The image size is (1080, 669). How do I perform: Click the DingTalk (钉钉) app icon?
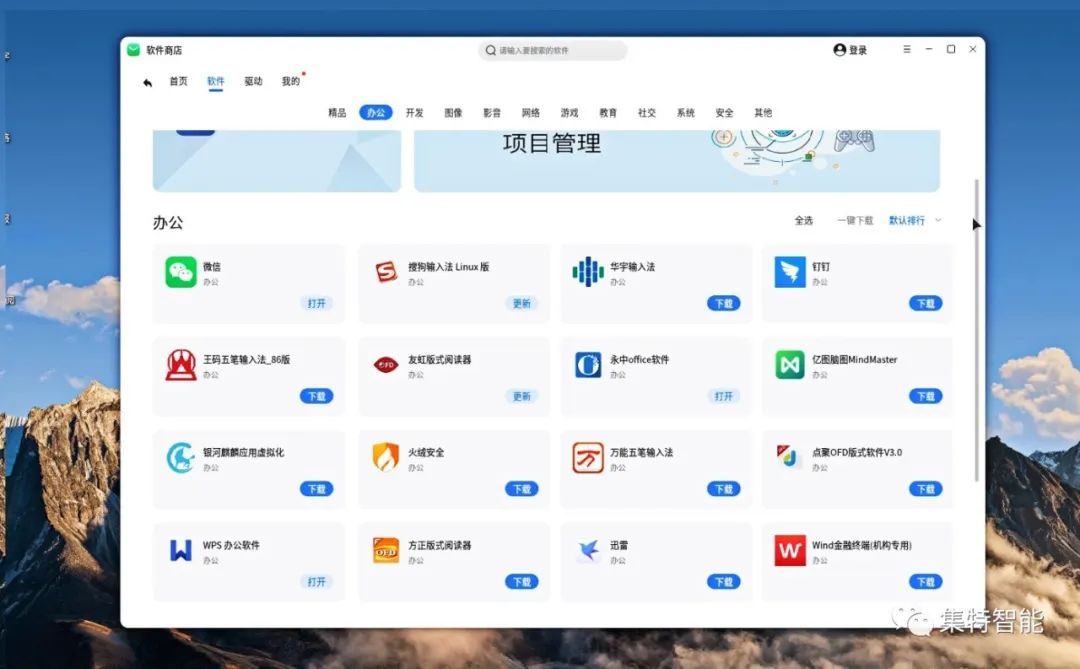[789, 272]
